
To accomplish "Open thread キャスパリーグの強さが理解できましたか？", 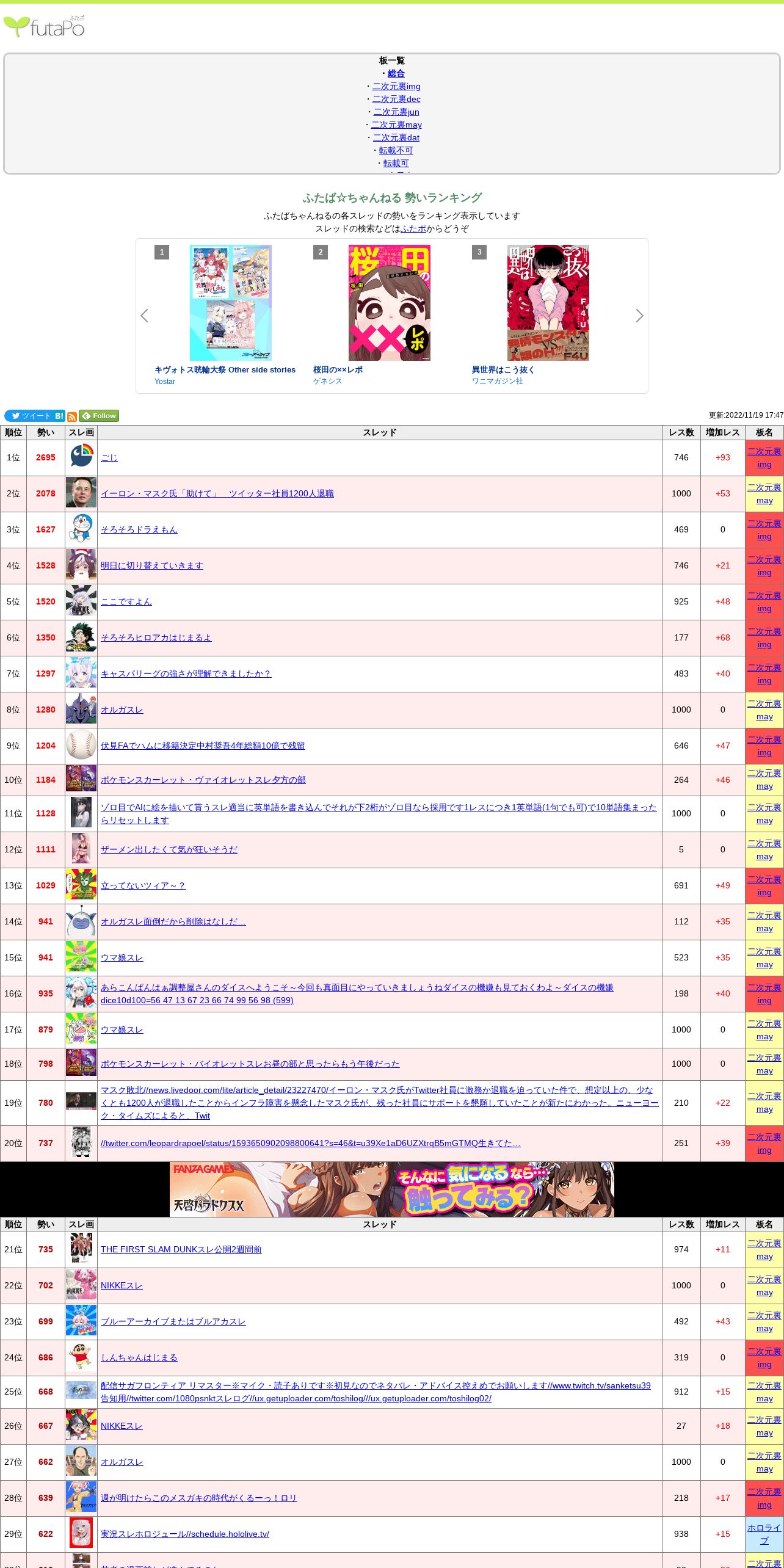I will click(186, 673).
